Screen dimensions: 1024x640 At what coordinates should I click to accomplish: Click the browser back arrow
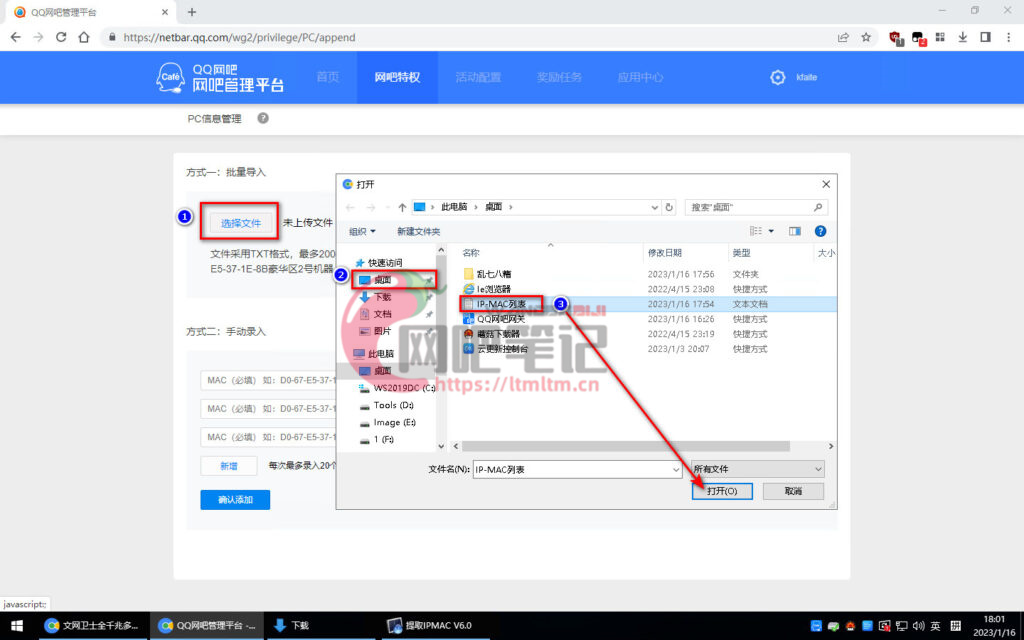click(16, 37)
